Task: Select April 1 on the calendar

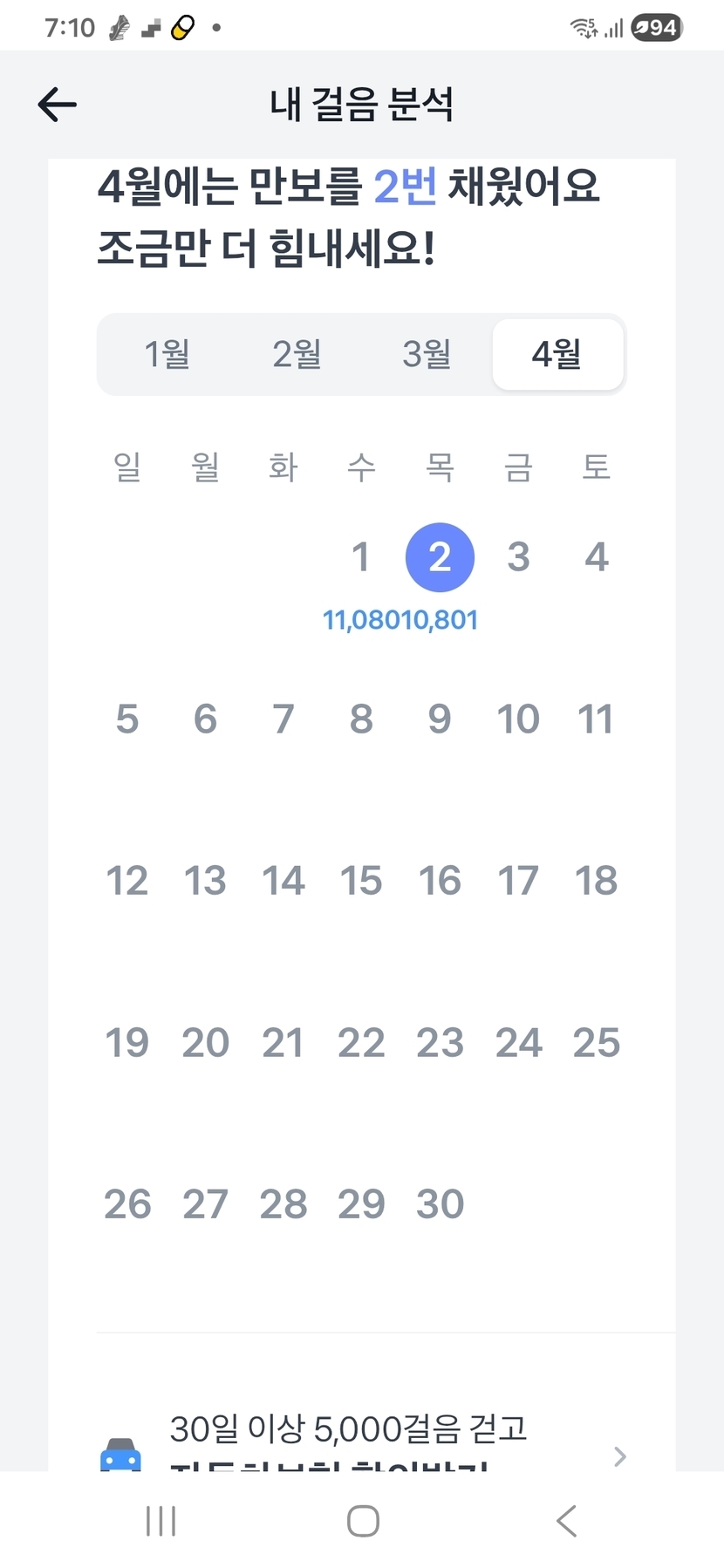Action: pyautogui.click(x=361, y=557)
